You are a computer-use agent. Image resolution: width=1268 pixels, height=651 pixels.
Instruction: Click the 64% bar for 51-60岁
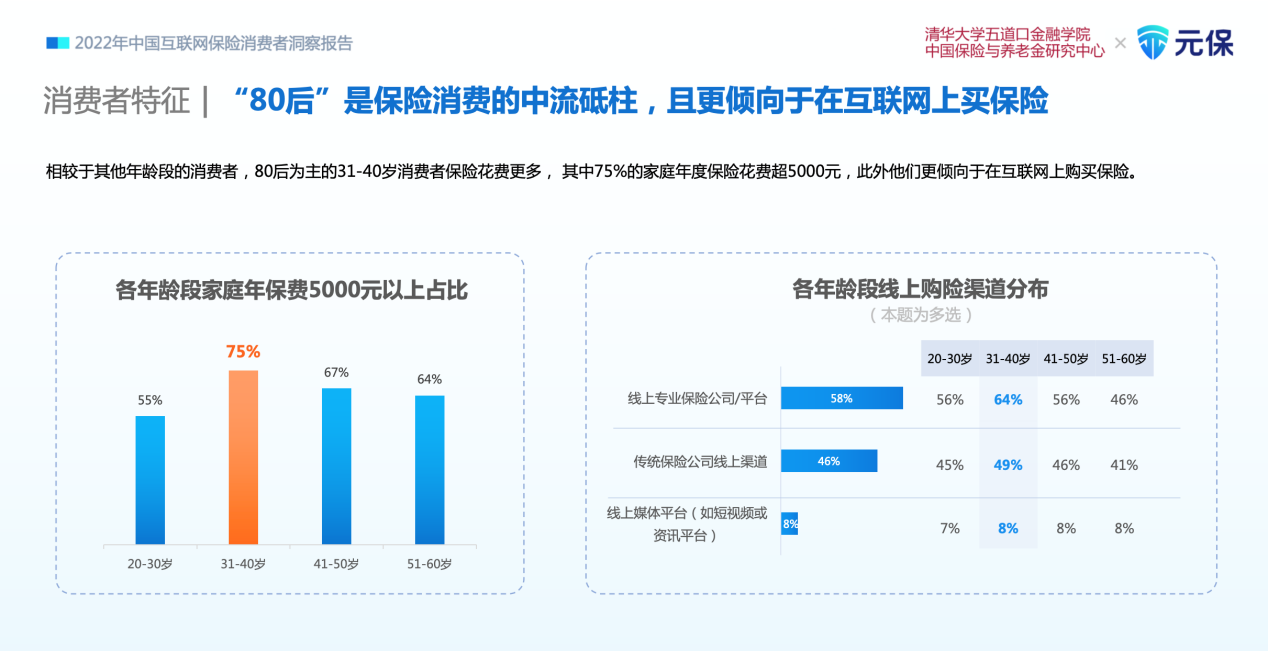pyautogui.click(x=430, y=470)
